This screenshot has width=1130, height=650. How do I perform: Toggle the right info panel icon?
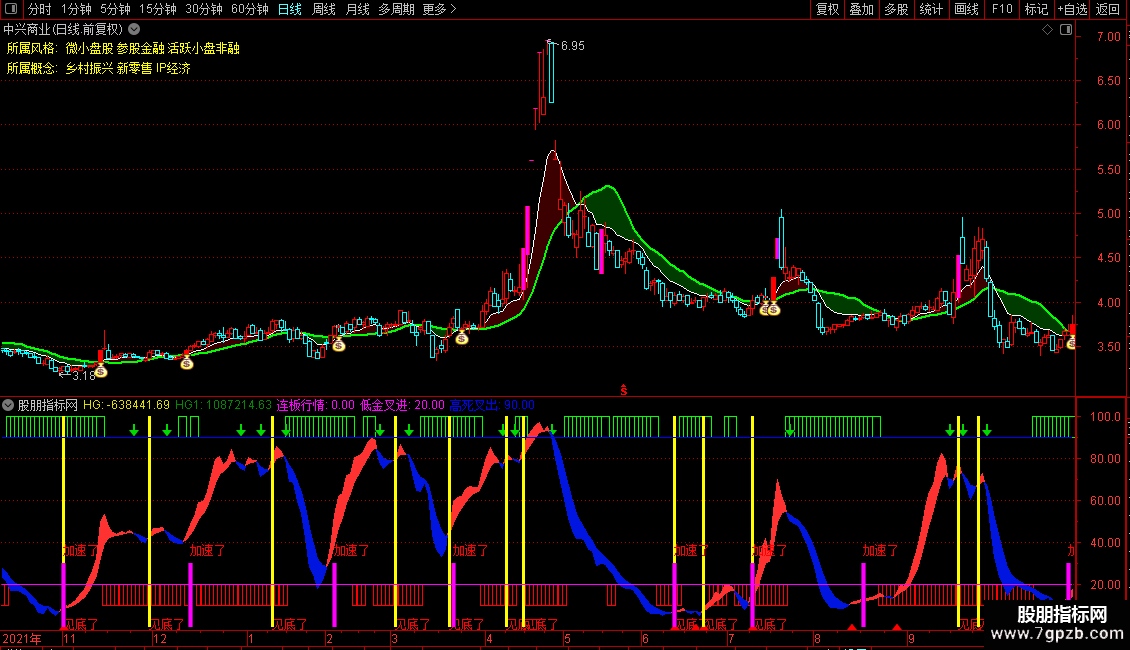pos(1064,30)
